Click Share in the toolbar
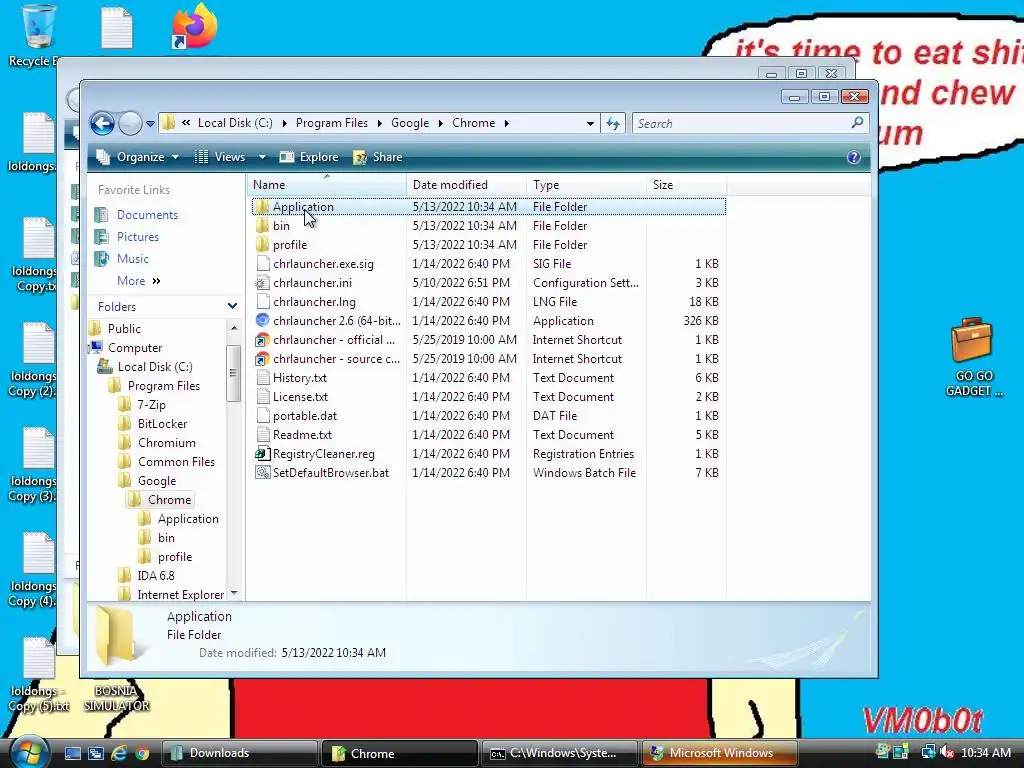The image size is (1024, 768). pyautogui.click(x=378, y=157)
